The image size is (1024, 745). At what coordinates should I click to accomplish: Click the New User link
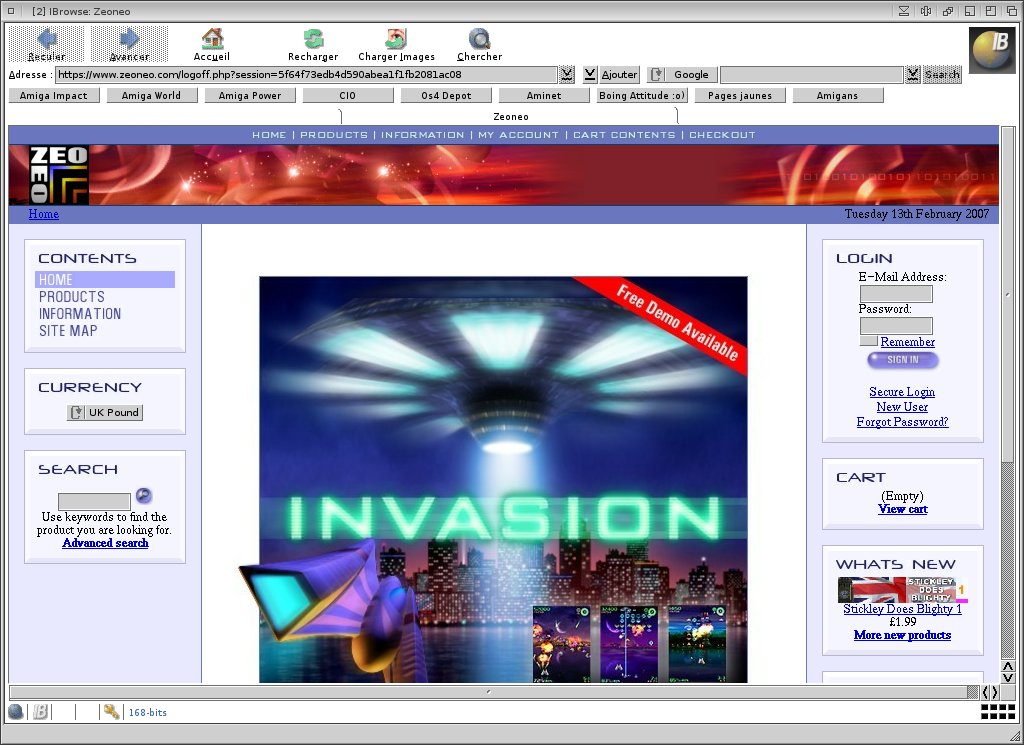pos(902,407)
